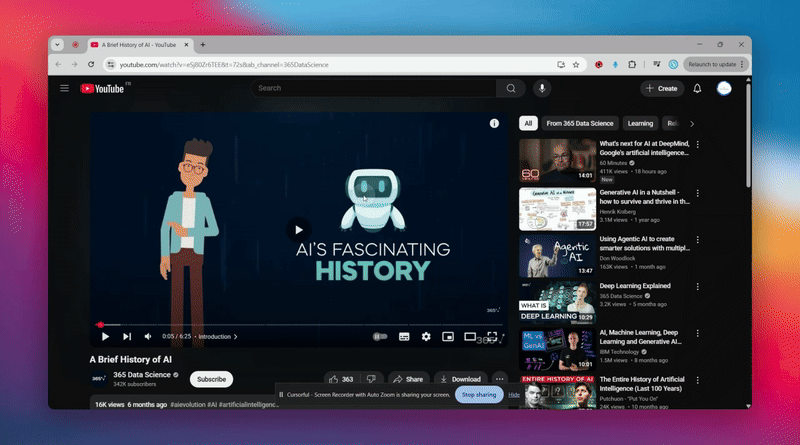Screen dimensions: 800x445
Task: Open more actions ellipsis below video
Action: tap(499, 379)
